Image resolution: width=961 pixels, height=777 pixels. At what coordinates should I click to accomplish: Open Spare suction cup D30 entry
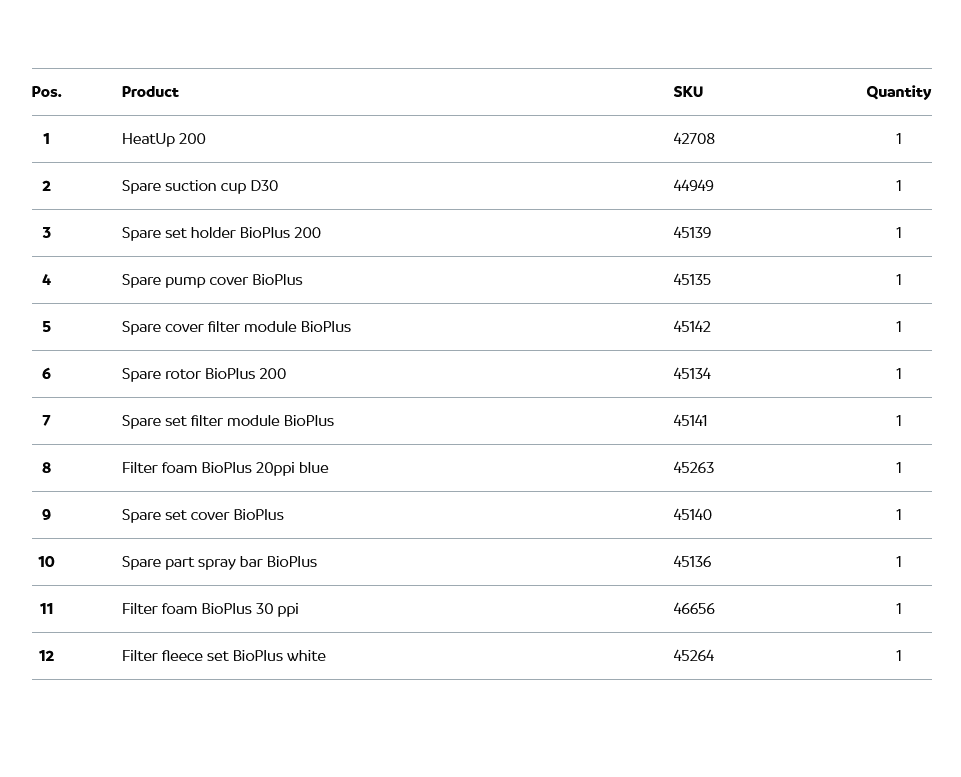(200, 186)
